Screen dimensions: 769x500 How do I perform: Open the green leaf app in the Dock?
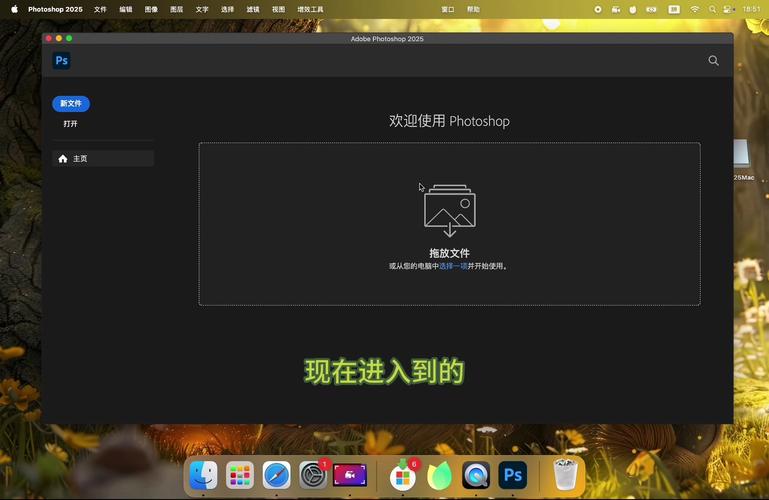[x=439, y=475]
